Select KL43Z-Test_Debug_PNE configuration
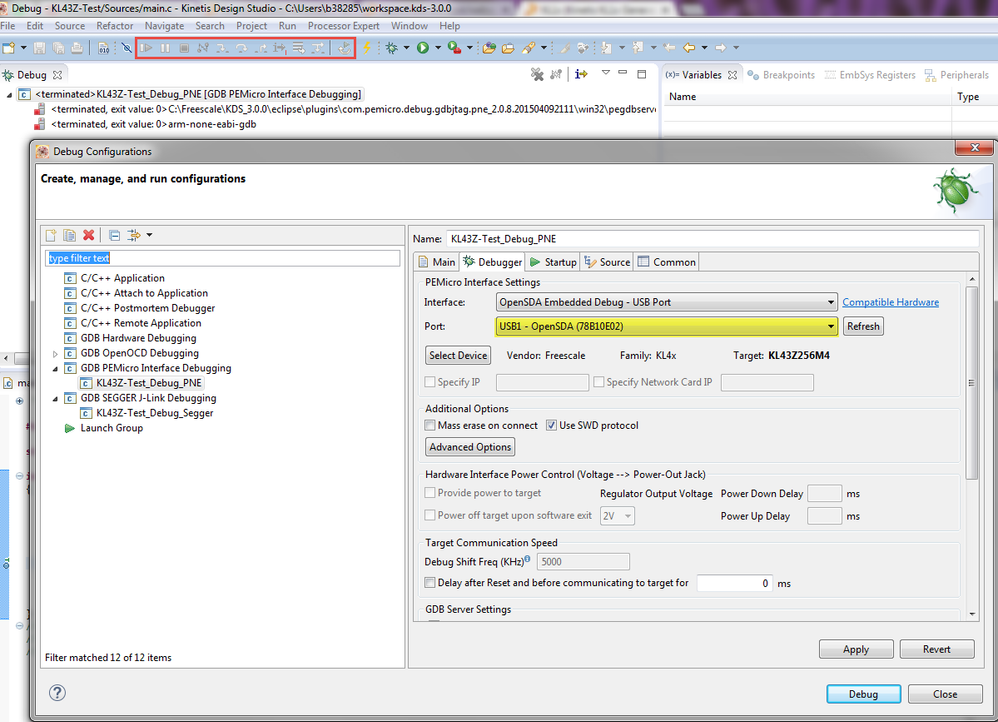The width and height of the screenshot is (998, 722). coord(141,383)
